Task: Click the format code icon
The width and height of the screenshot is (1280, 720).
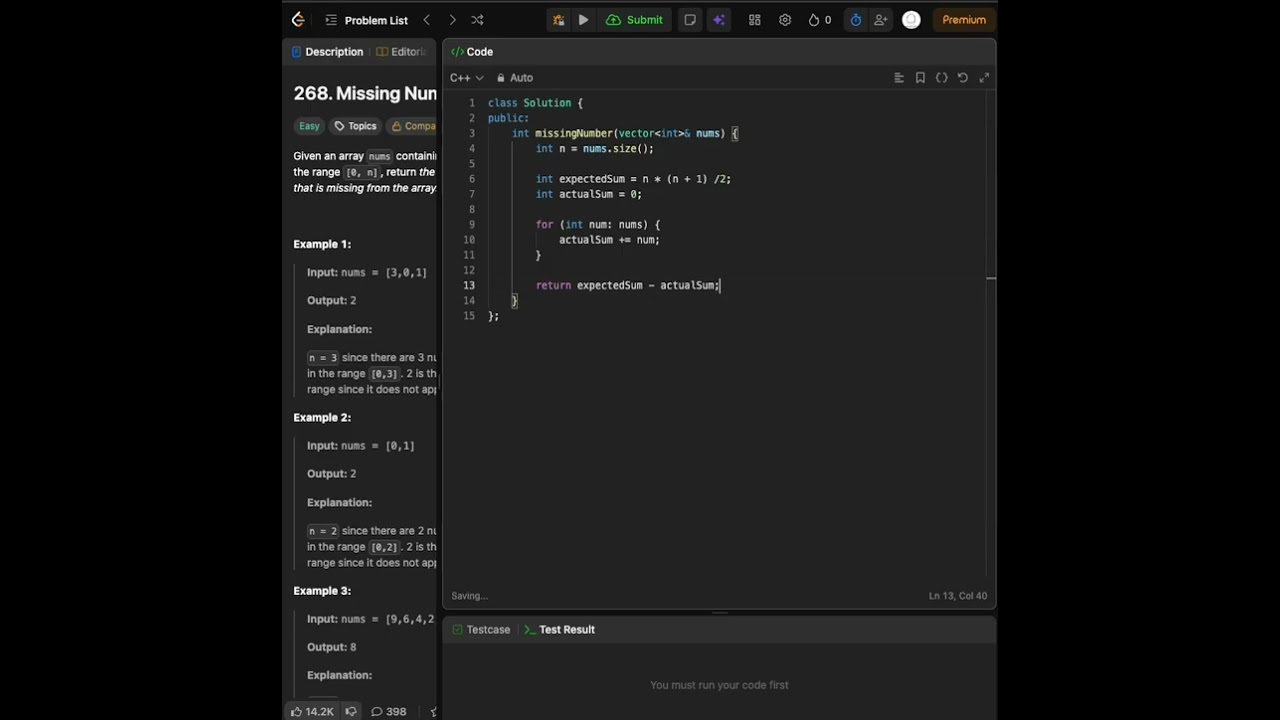Action: coord(899,78)
